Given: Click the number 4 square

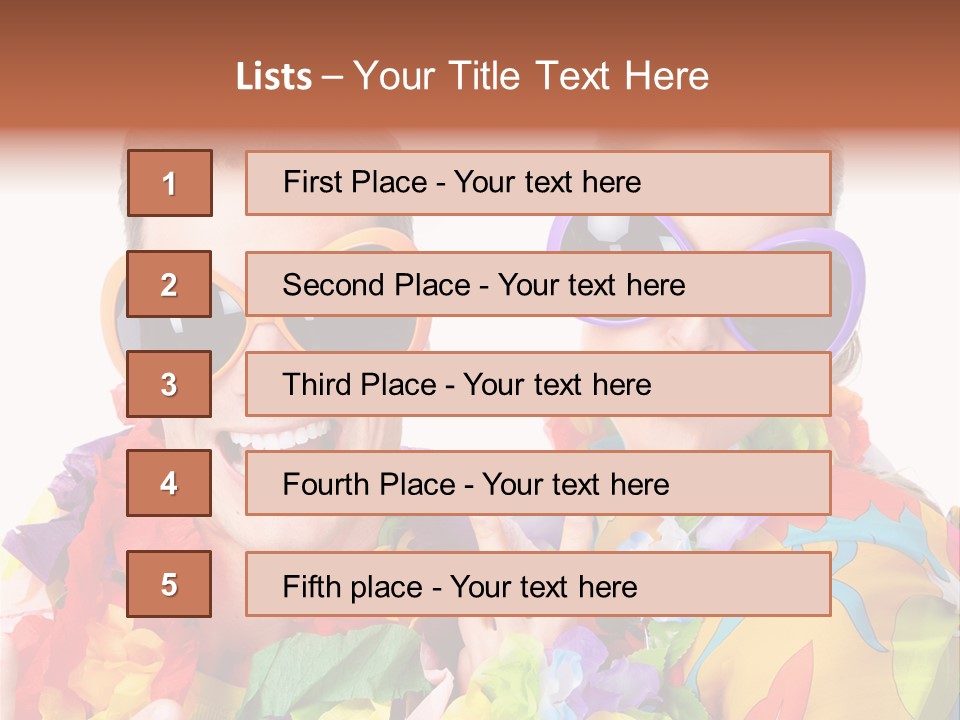Looking at the screenshot, I should pos(170,484).
